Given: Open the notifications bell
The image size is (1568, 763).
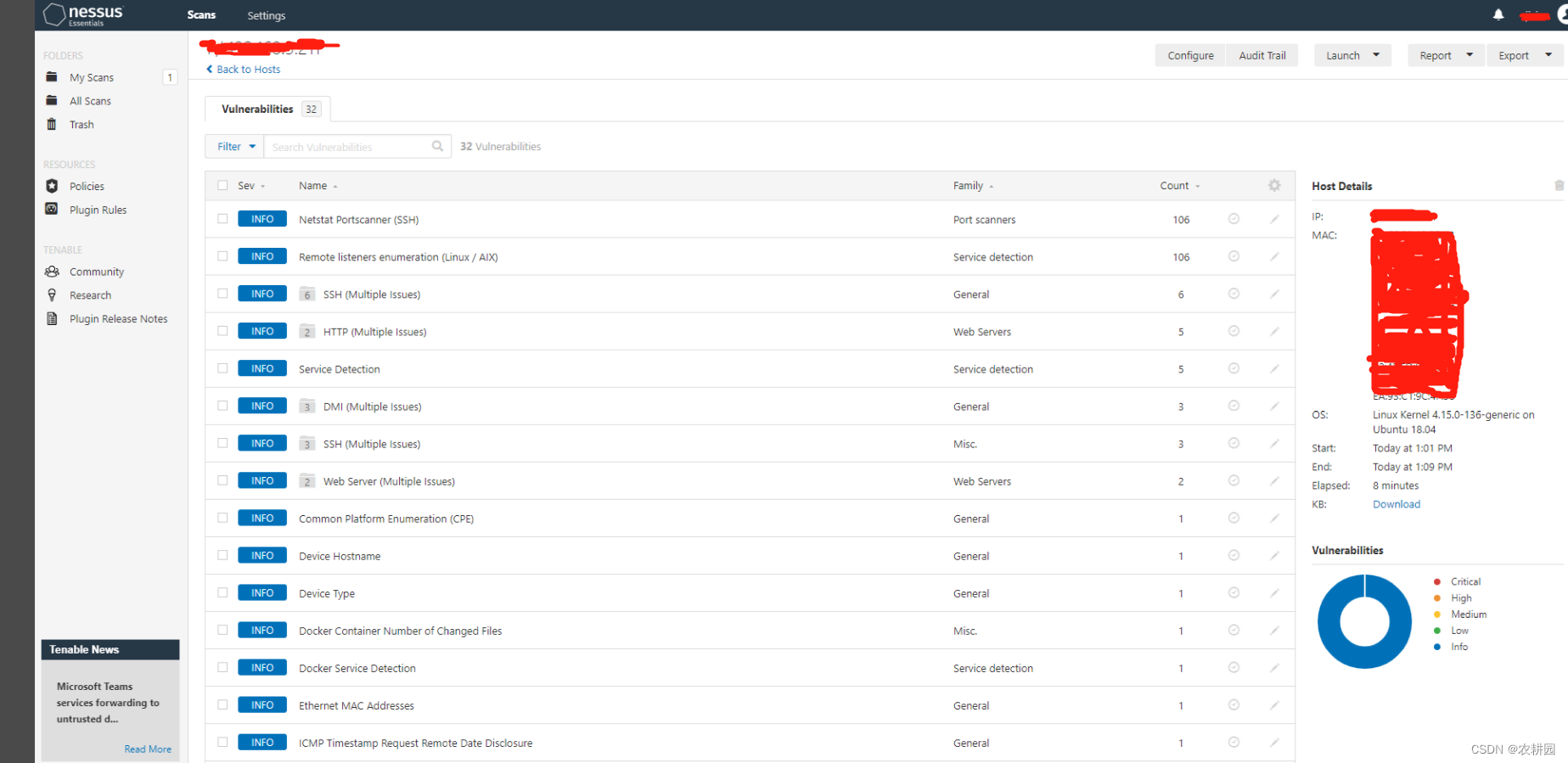Looking at the screenshot, I should [1498, 14].
